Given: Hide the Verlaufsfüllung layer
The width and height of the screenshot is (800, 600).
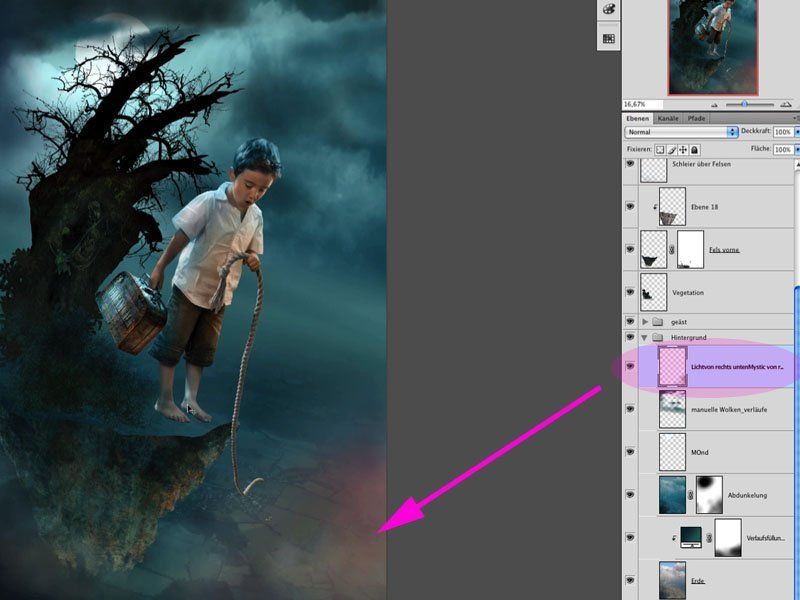Looking at the screenshot, I should 630,537.
